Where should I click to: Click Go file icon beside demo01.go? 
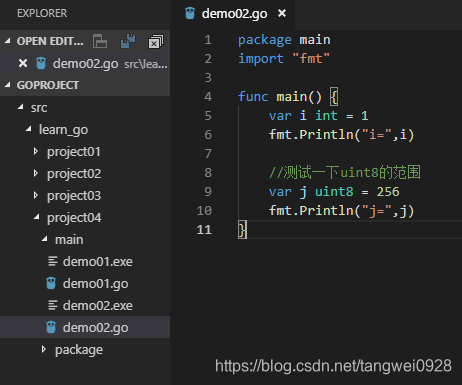51,283
